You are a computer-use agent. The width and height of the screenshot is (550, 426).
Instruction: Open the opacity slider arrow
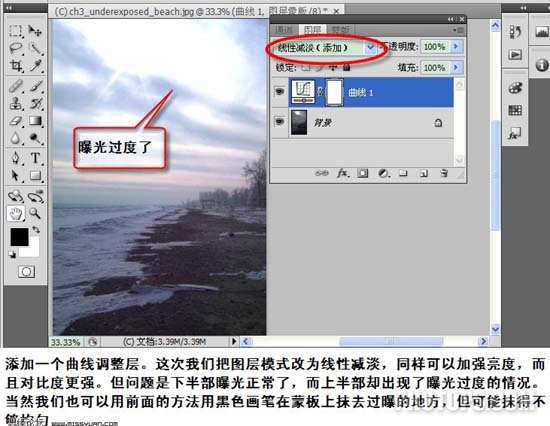click(x=456, y=47)
